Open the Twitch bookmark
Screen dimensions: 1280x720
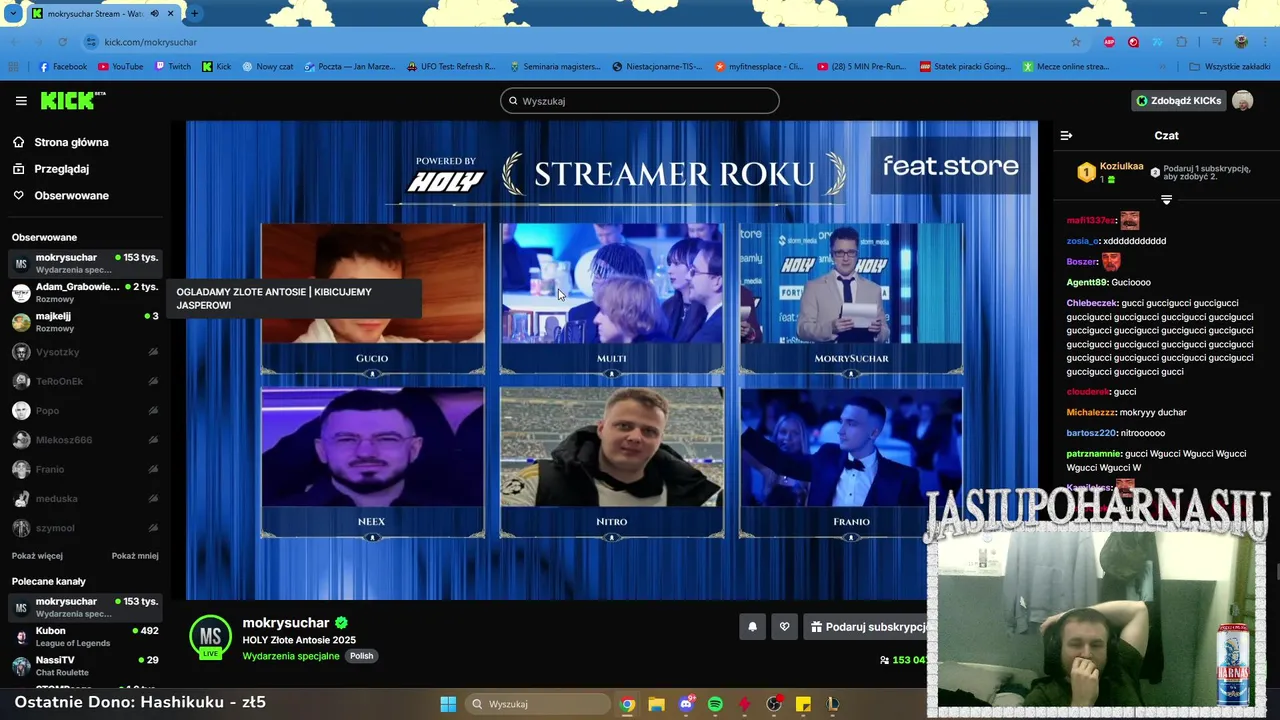173,67
